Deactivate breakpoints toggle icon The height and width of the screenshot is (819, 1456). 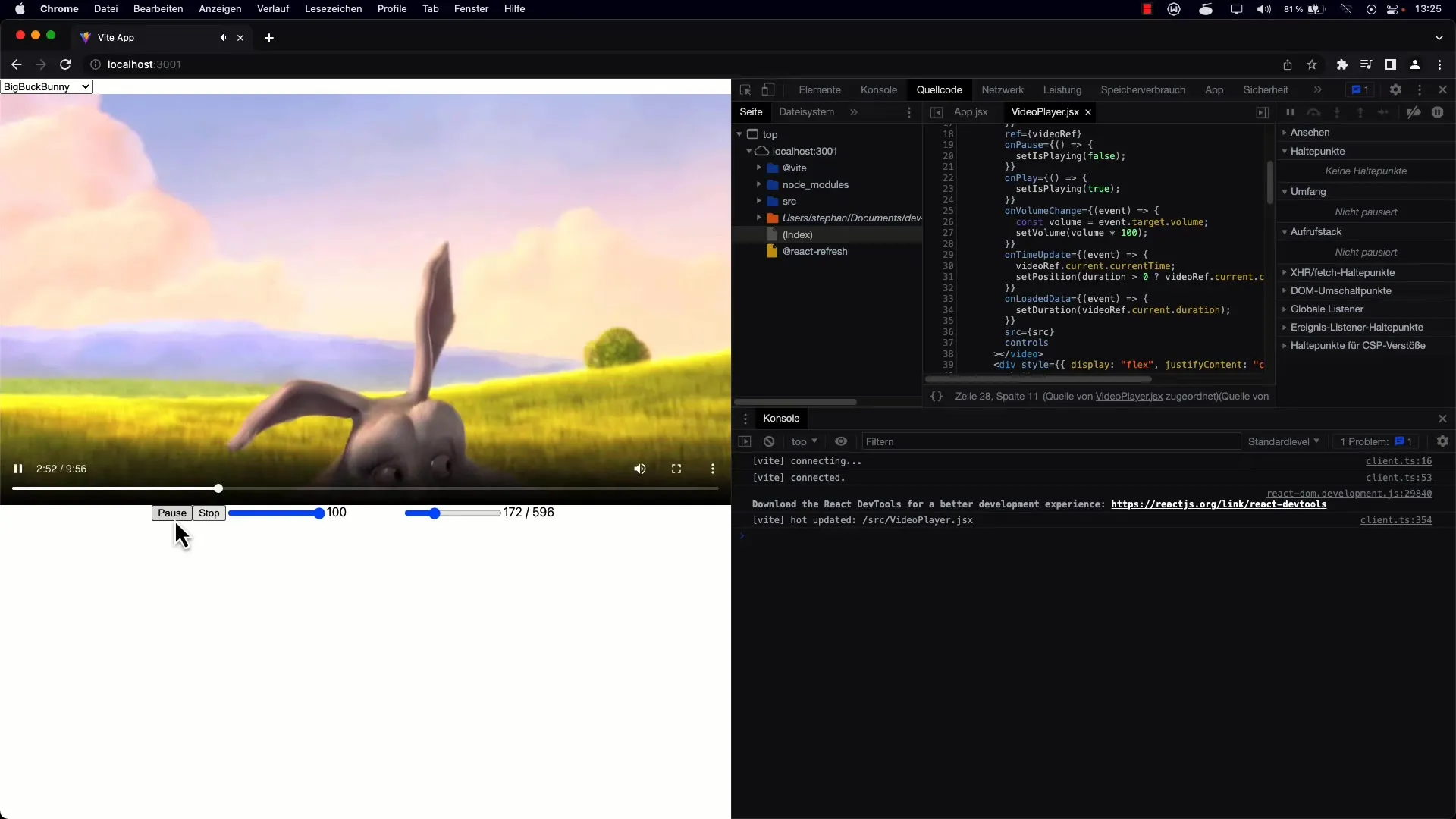[x=1414, y=112]
